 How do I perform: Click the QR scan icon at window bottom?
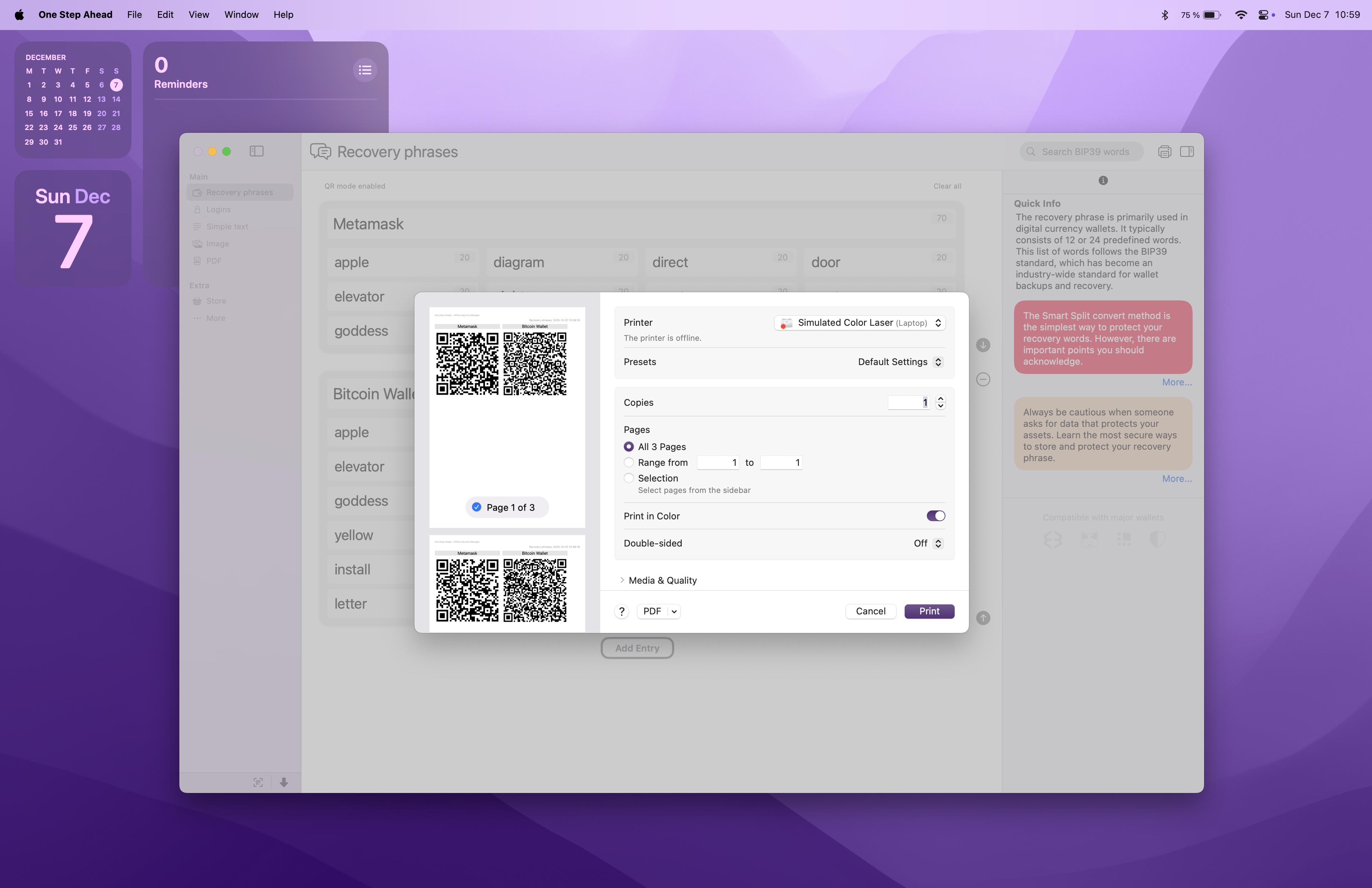click(x=258, y=782)
